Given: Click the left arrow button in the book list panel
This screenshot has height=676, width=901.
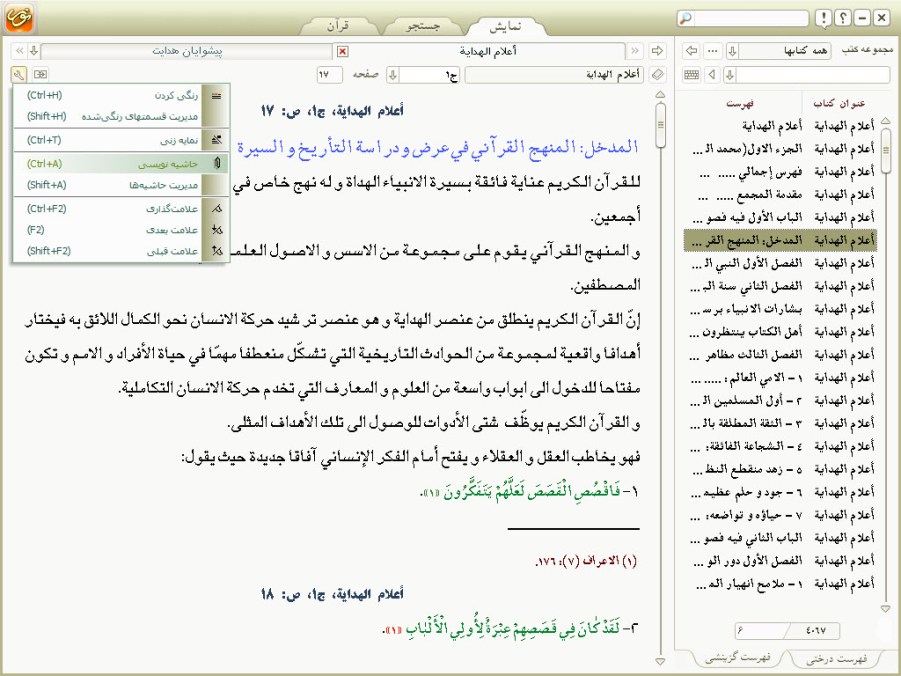Looking at the screenshot, I should point(691,51).
